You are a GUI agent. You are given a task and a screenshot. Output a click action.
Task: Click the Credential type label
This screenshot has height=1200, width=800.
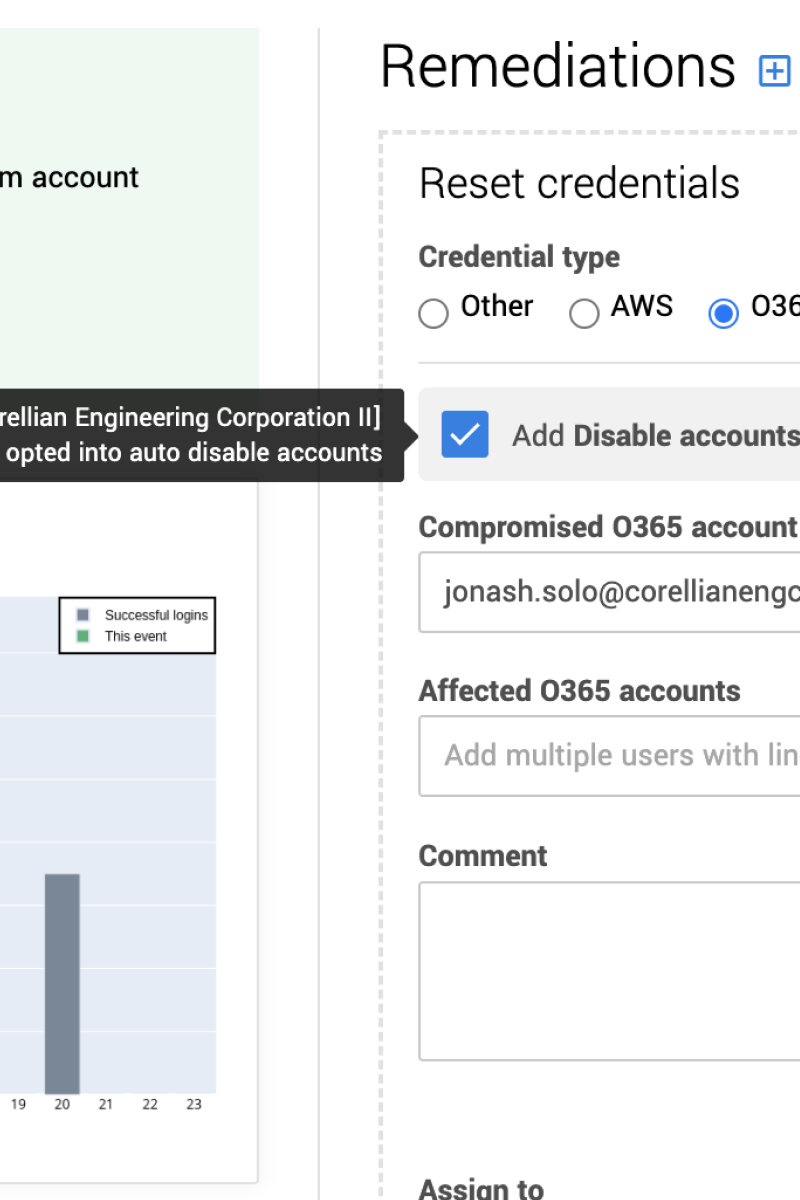click(x=519, y=257)
